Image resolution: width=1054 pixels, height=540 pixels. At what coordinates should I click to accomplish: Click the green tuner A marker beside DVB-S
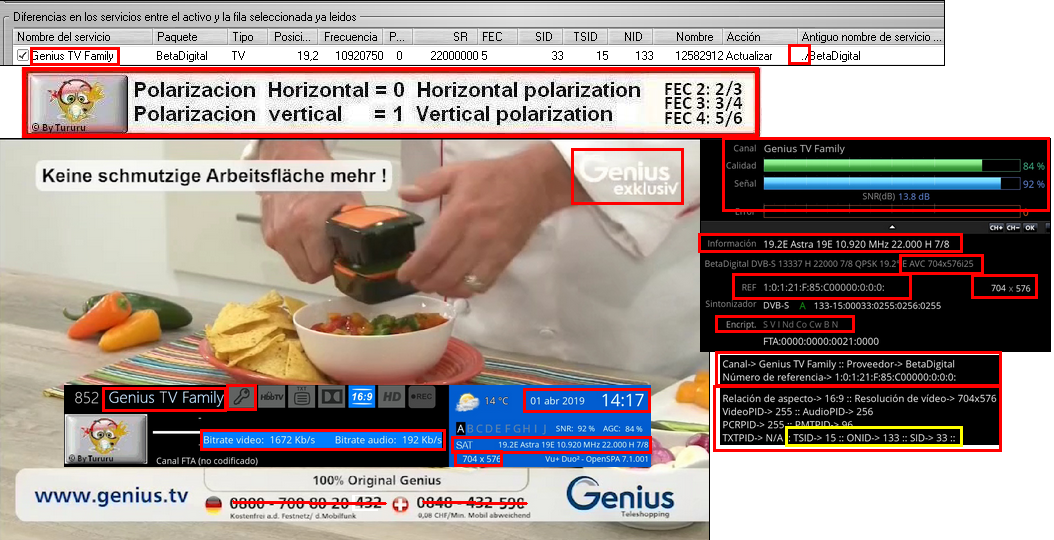[802, 305]
